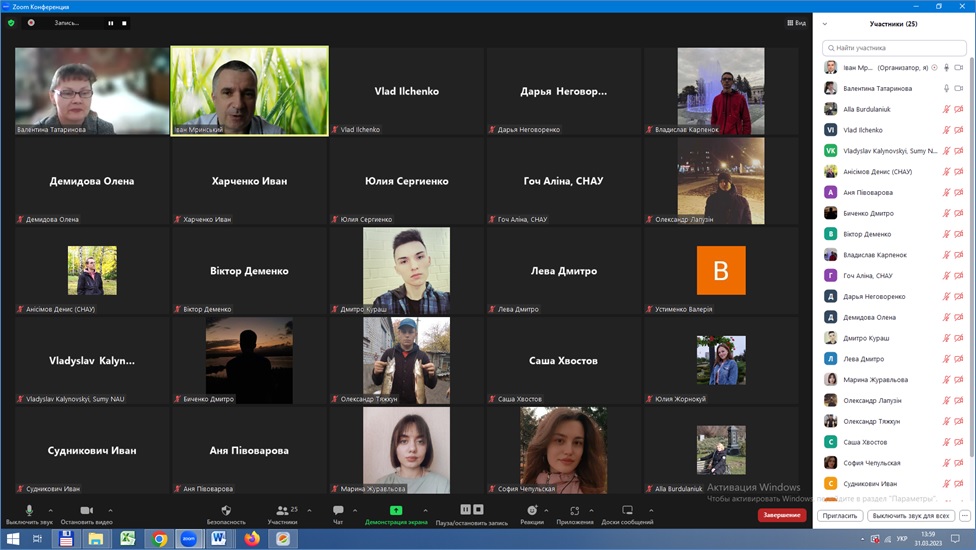Click the red Завершение button
Image resolution: width=976 pixels, height=550 pixels.
pos(782,515)
